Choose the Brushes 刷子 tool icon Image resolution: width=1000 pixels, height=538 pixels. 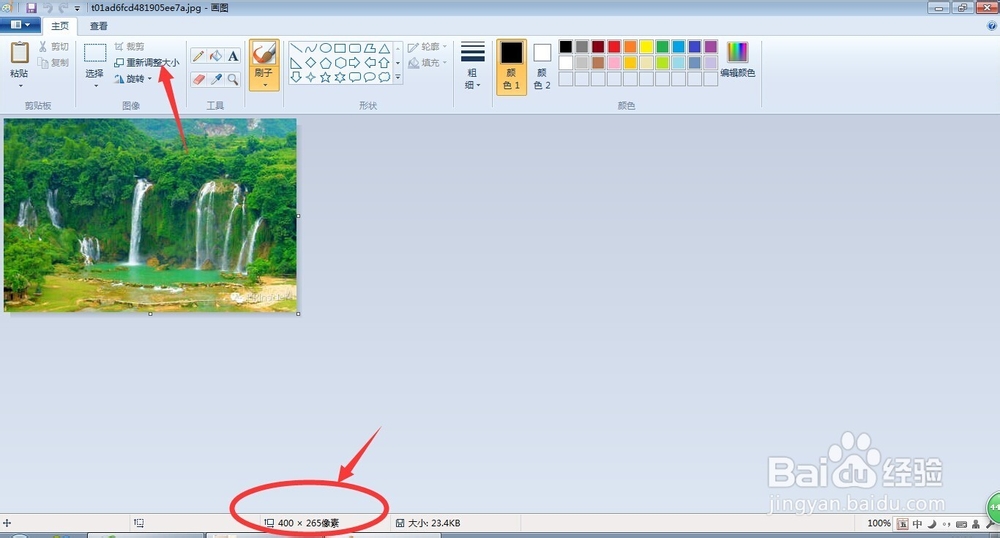coord(263,53)
